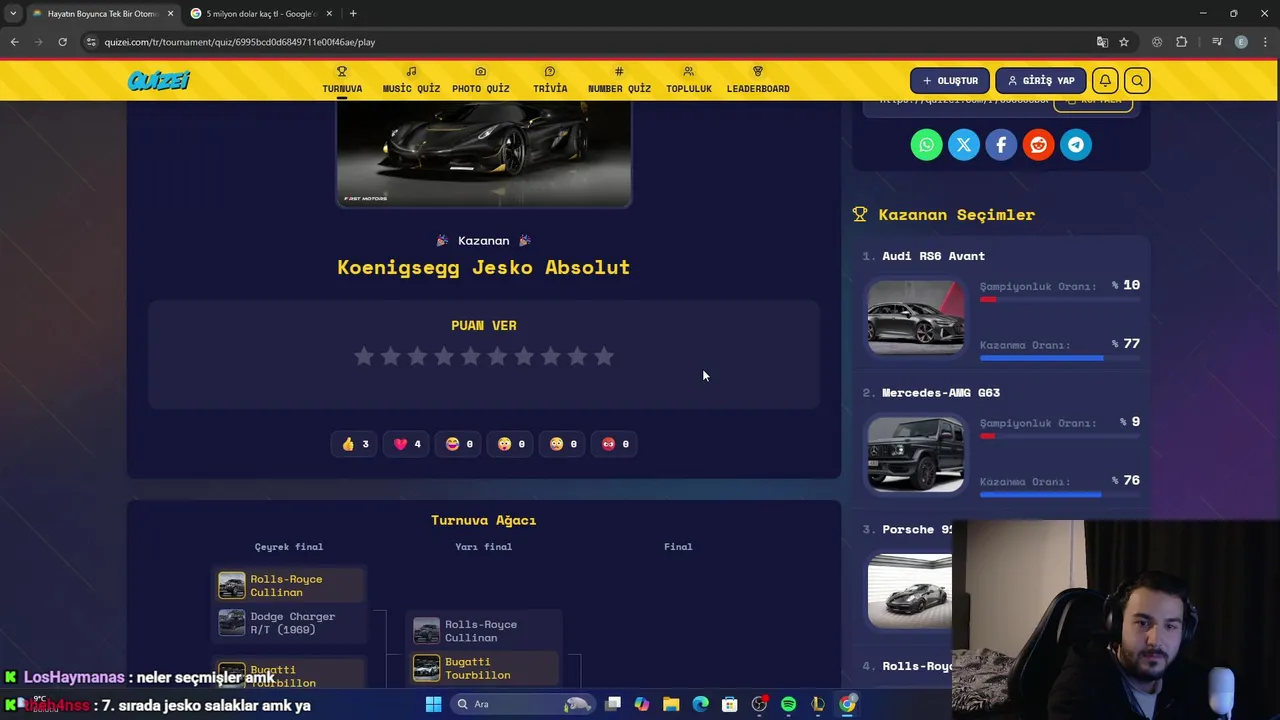
Task: React with the laughing emoji
Action: 459,444
